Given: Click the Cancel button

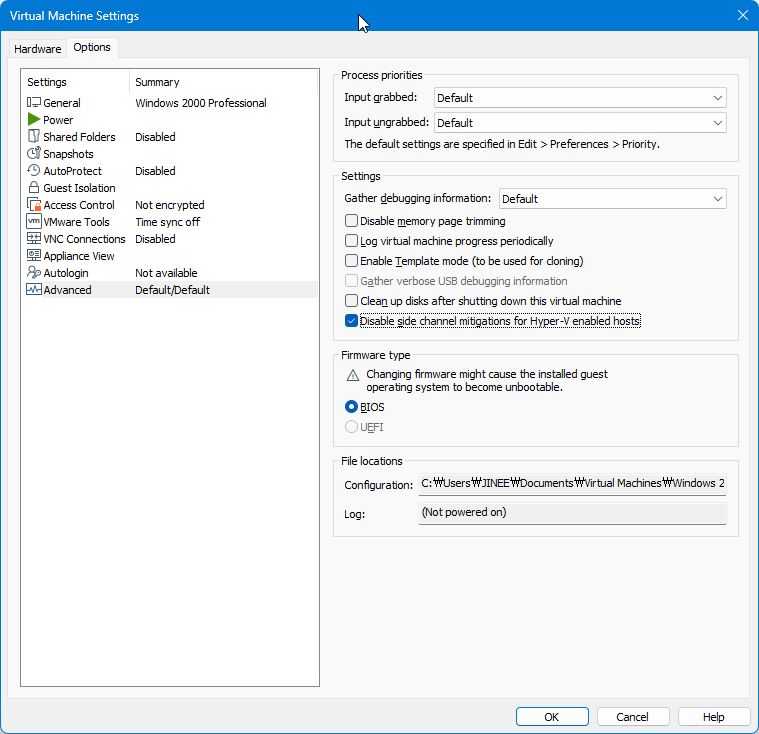Looking at the screenshot, I should 633,717.
